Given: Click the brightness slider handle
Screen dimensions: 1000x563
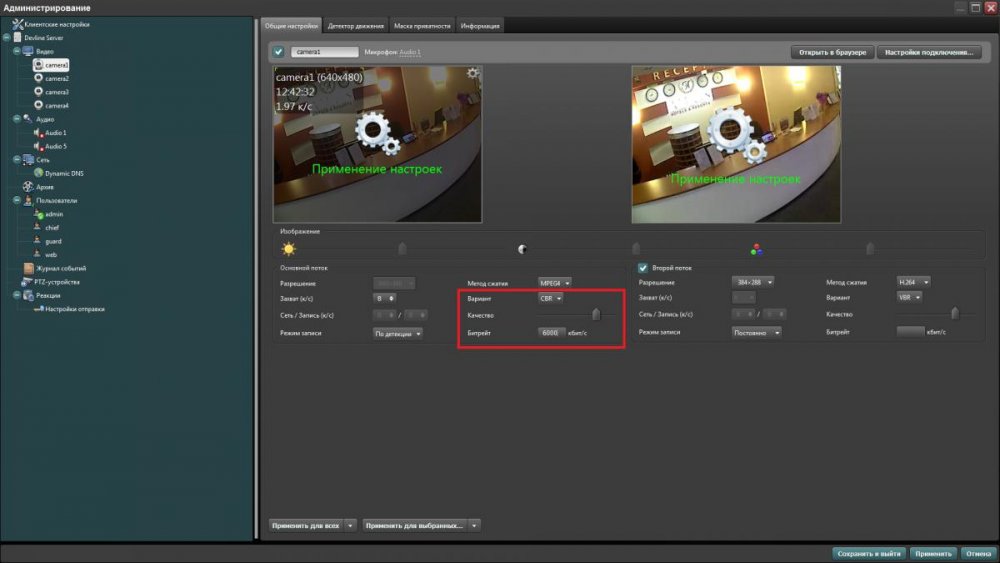Looking at the screenshot, I should [402, 248].
